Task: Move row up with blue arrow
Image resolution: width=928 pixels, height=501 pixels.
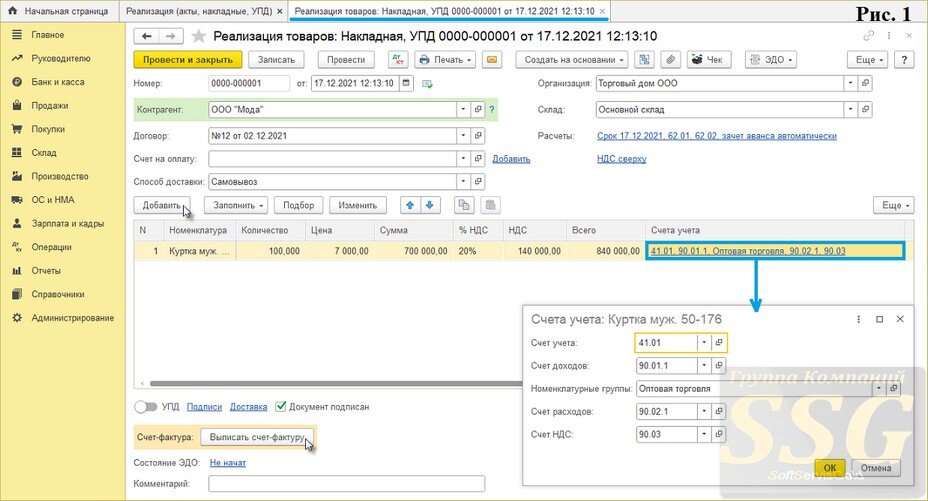Action: click(x=410, y=205)
